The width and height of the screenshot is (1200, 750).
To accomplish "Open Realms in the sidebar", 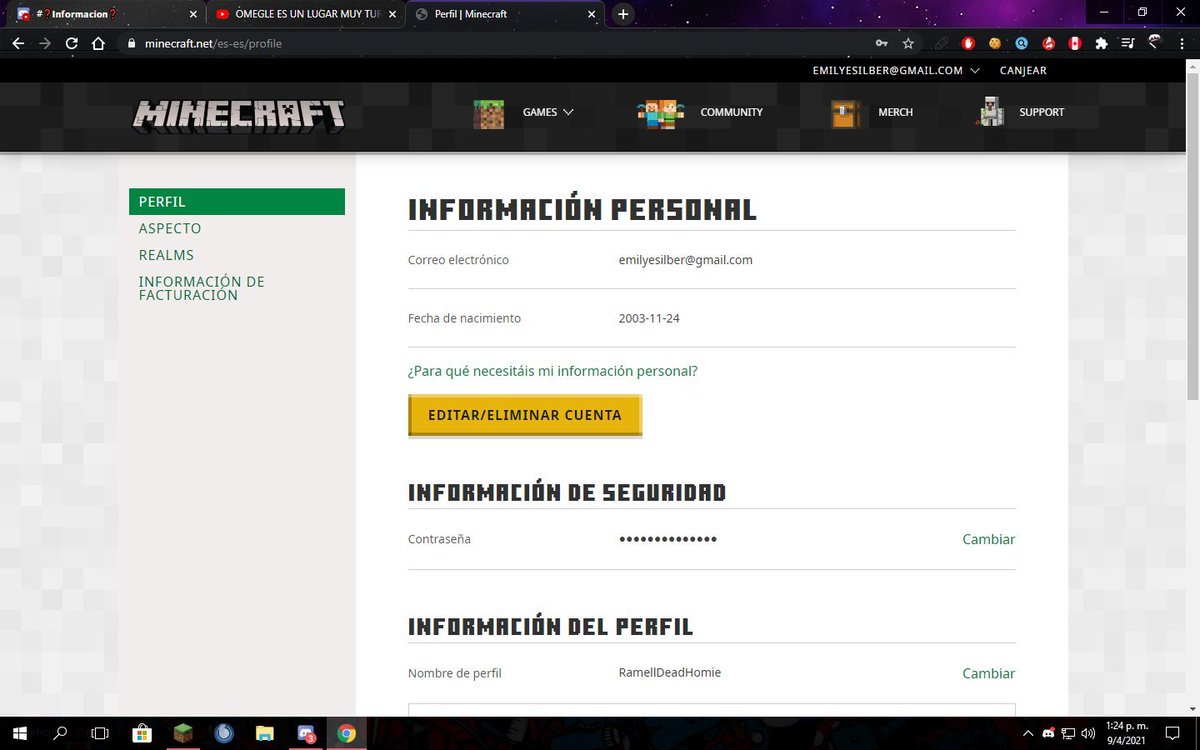I will pyautogui.click(x=166, y=255).
